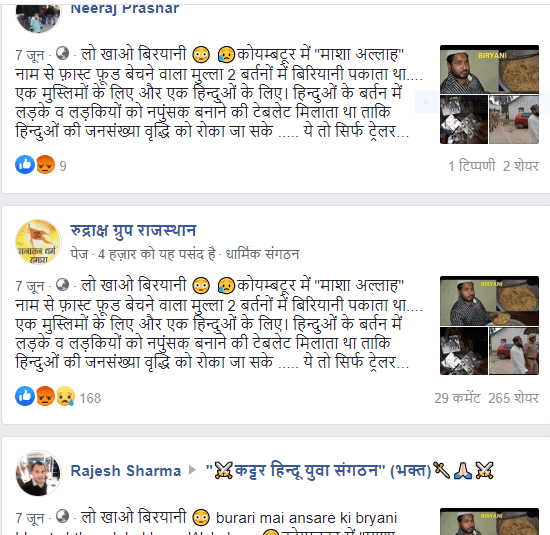The width and height of the screenshot is (550, 535).
Task: Click the like reaction icon beside count 168
Action: 25,396
